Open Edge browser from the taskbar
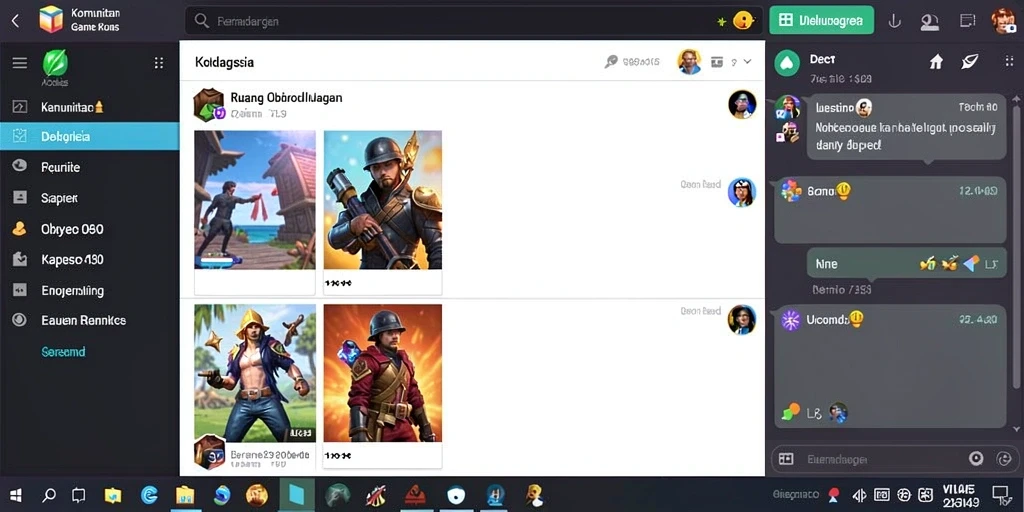Viewport: 1024px width, 512px height. click(x=149, y=495)
